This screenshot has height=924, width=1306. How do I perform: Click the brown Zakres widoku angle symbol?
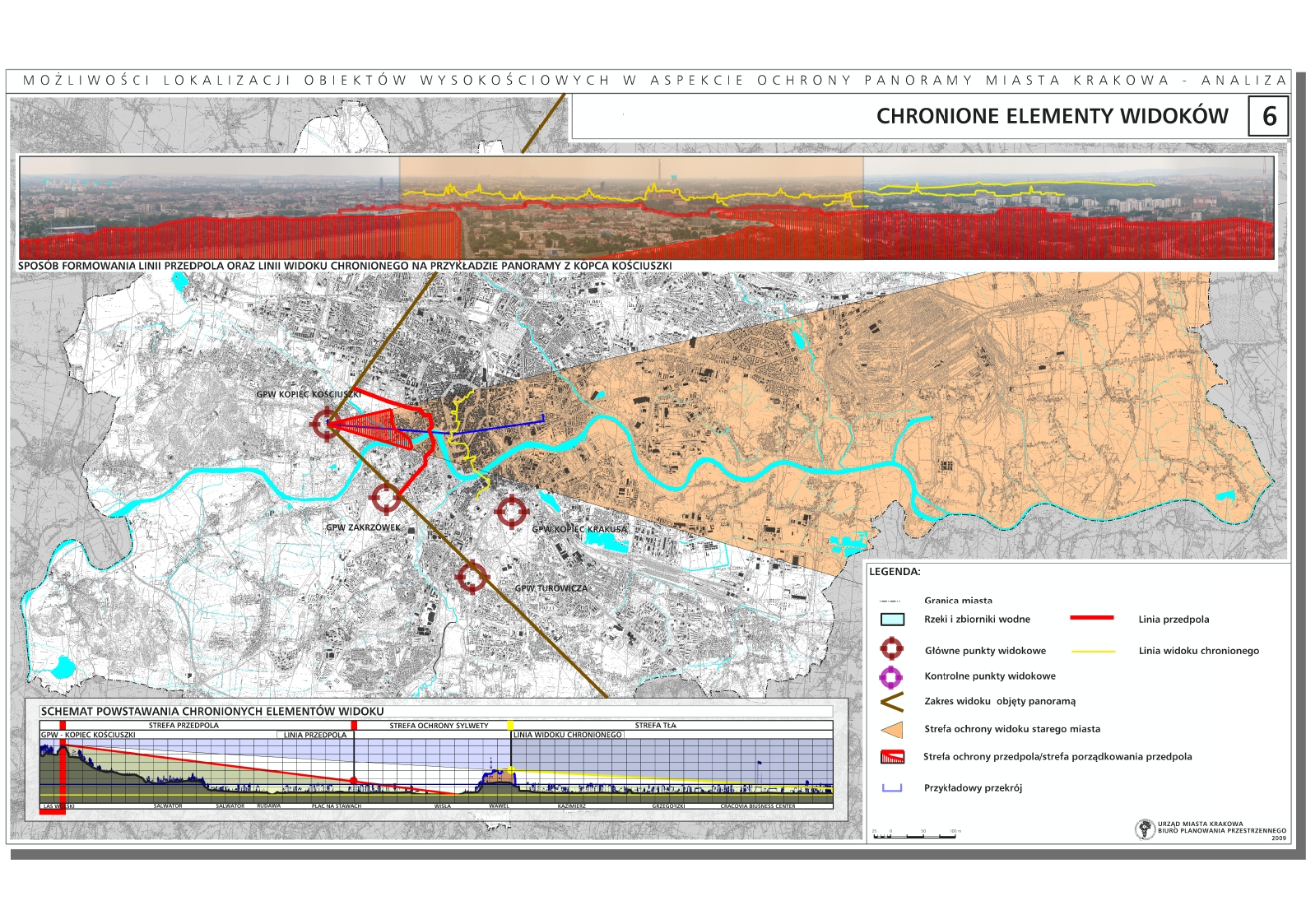tap(892, 702)
